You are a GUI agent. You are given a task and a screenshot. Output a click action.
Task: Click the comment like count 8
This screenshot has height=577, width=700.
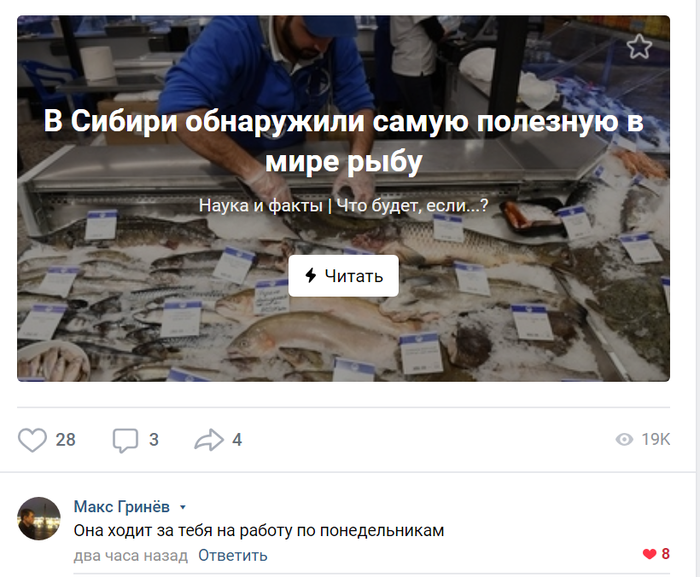point(665,554)
